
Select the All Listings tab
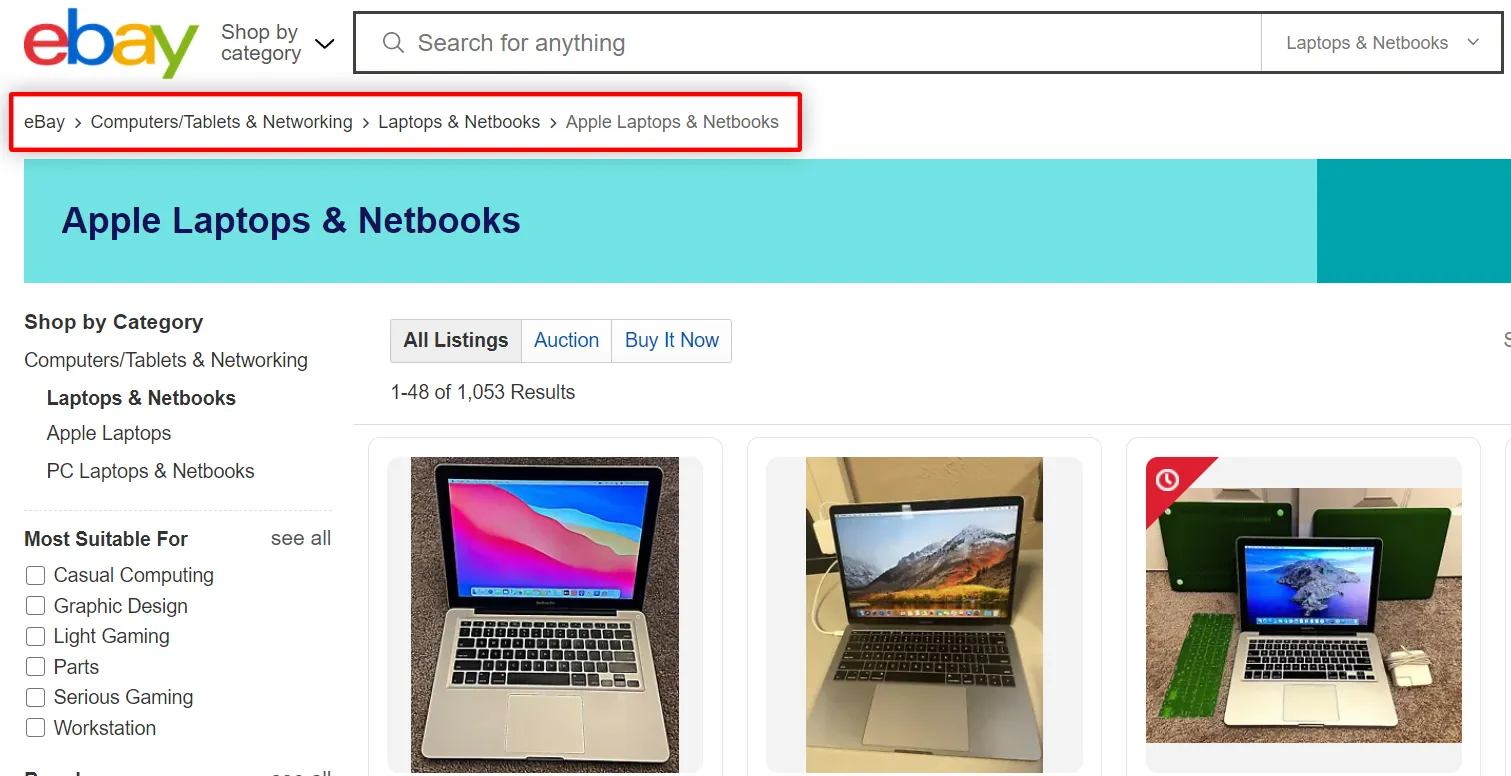456,340
